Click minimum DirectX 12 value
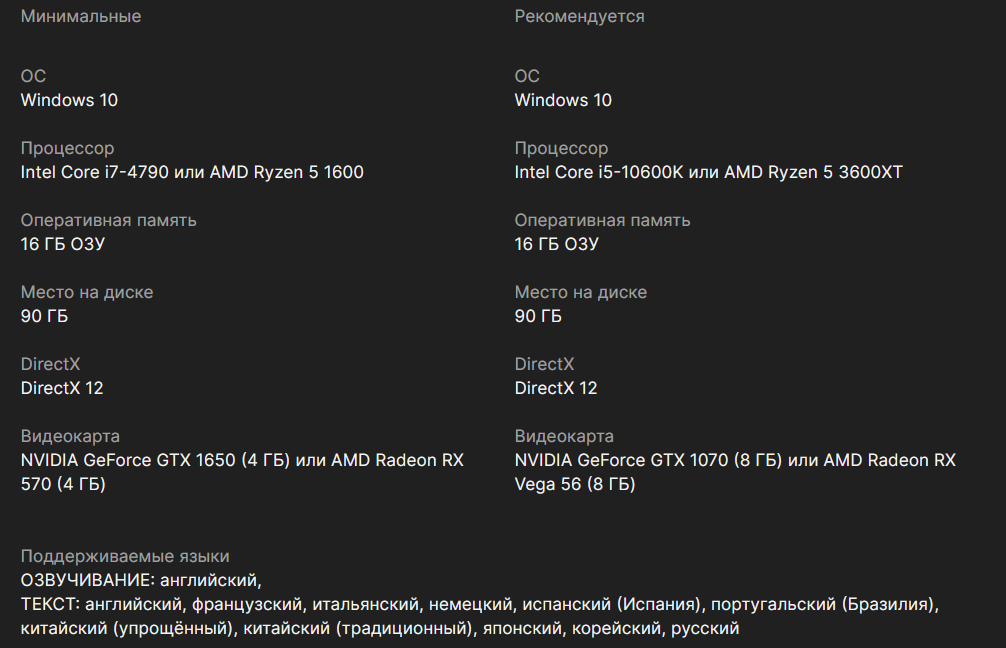Image resolution: width=1006 pixels, height=648 pixels. pos(62,388)
